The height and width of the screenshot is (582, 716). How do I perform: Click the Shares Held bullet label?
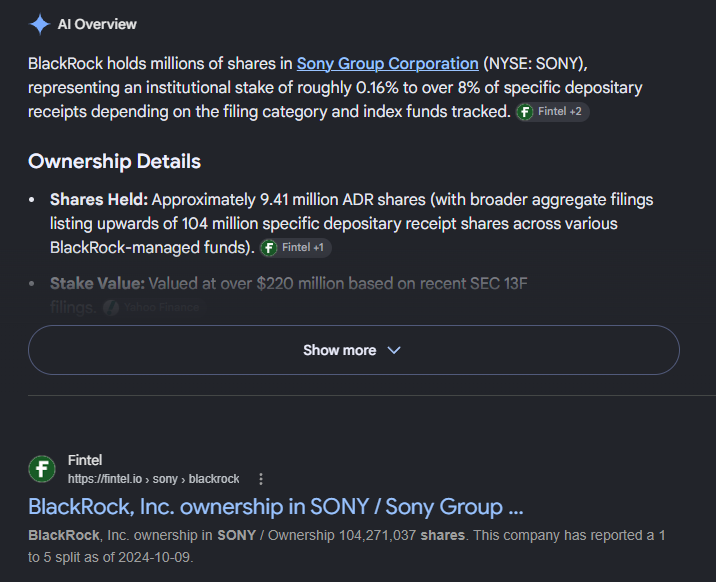[x=99, y=199]
